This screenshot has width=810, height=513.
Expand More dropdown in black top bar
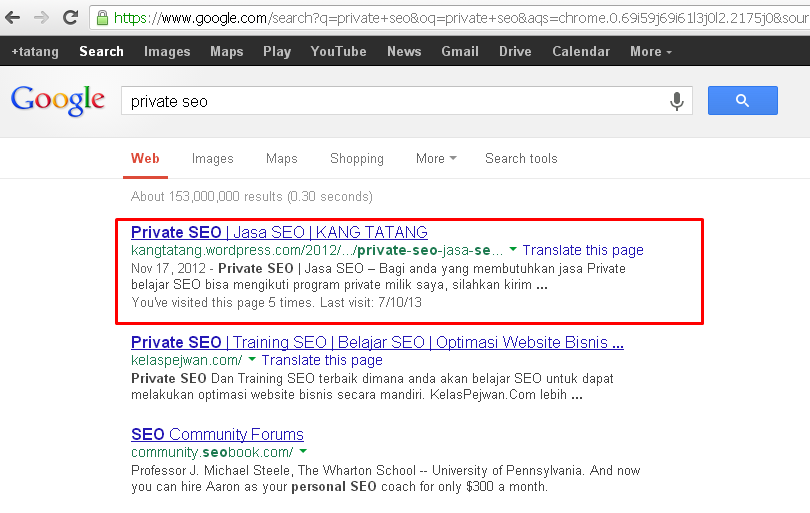[651, 52]
